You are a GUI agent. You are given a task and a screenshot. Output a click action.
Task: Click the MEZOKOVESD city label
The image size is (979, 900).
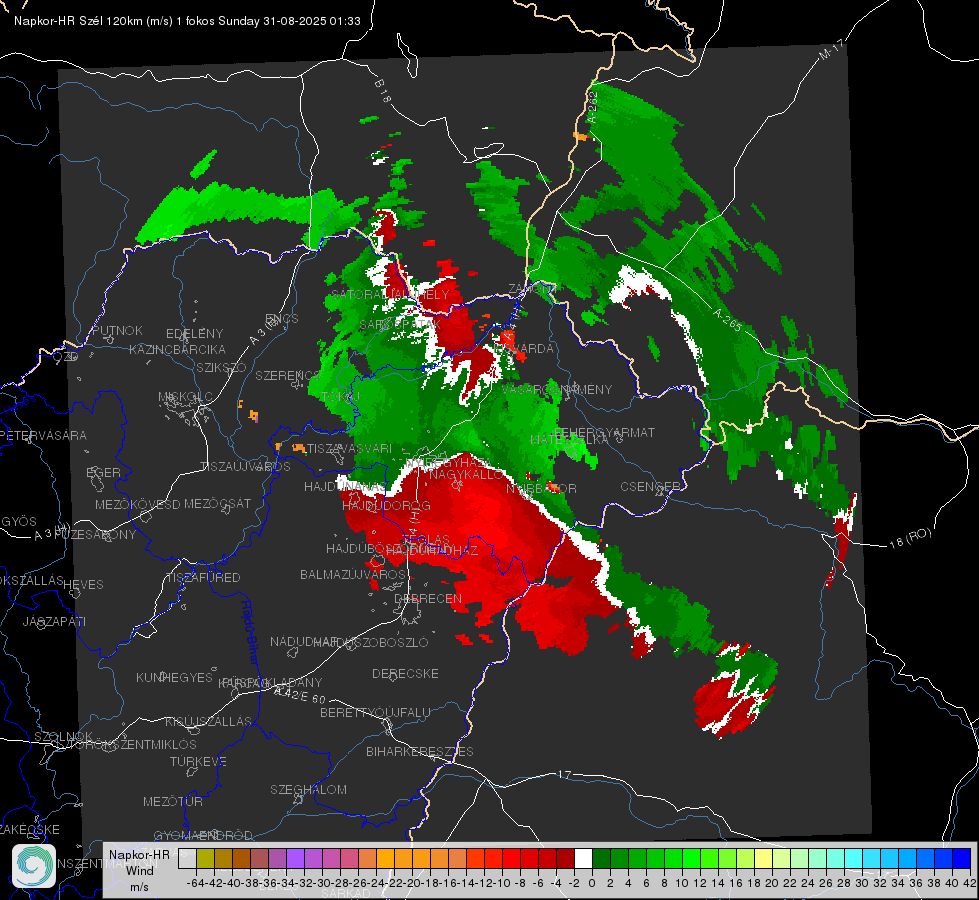point(138,504)
